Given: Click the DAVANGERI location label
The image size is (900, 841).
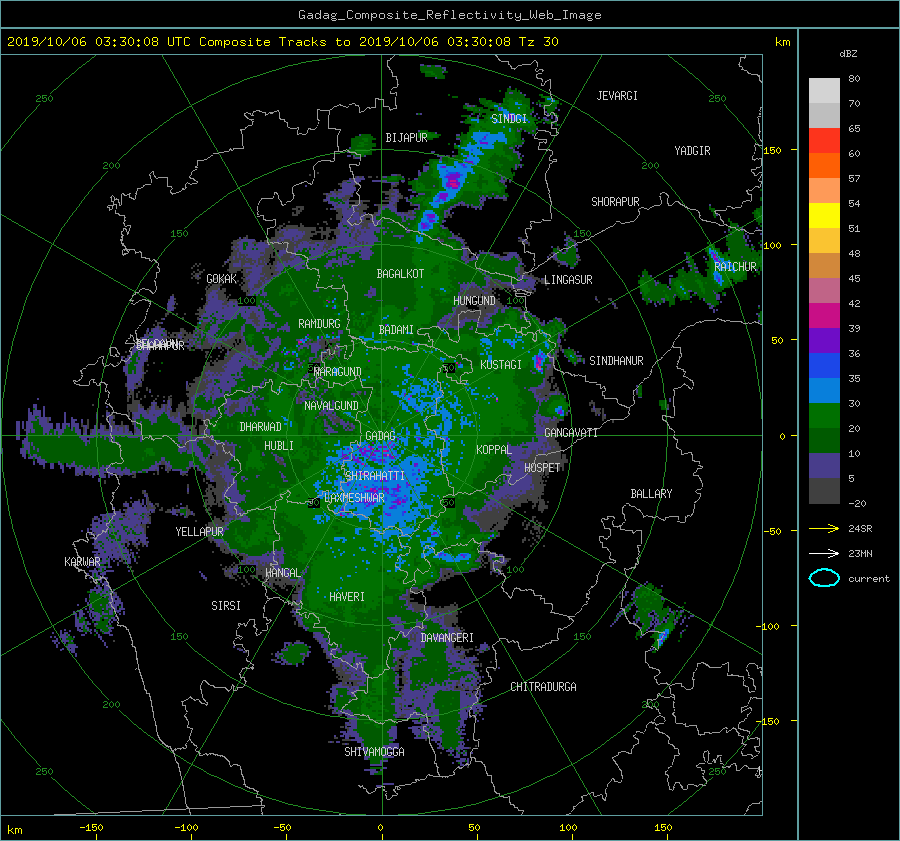Looking at the screenshot, I should [447, 638].
